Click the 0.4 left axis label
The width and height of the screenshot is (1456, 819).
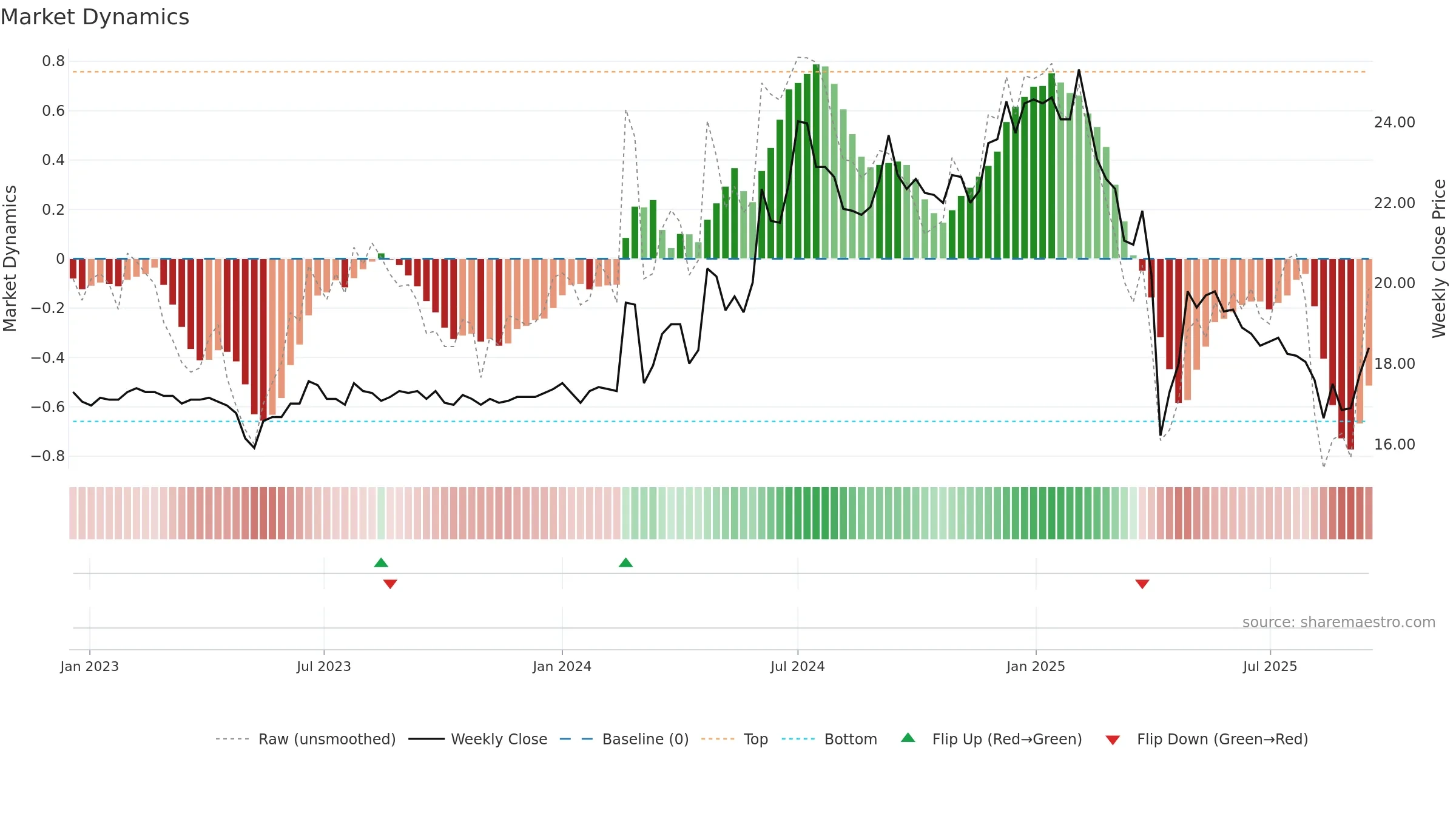coord(53,160)
